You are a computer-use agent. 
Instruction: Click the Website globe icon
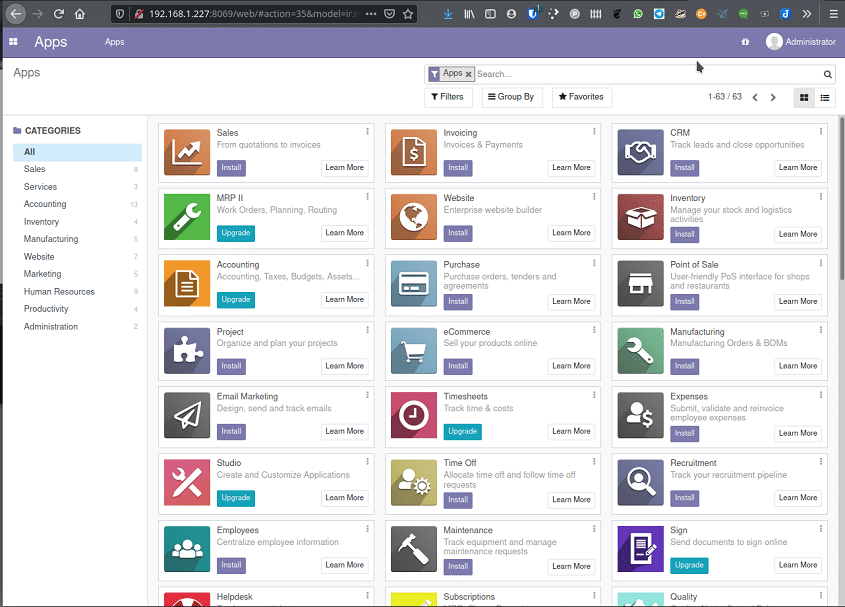point(414,217)
